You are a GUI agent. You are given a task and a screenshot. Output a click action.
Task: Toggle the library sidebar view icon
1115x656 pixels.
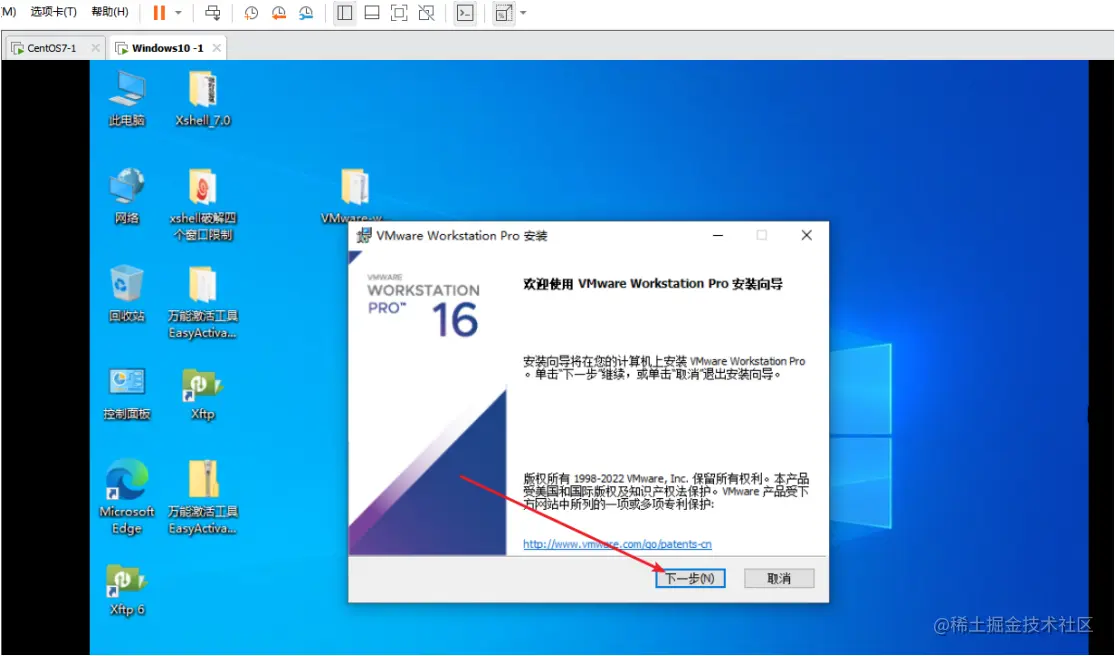pyautogui.click(x=344, y=13)
